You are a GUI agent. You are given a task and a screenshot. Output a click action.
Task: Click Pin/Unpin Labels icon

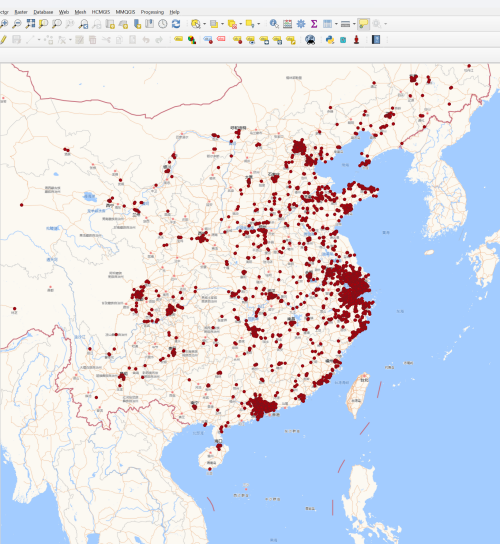tap(237, 40)
